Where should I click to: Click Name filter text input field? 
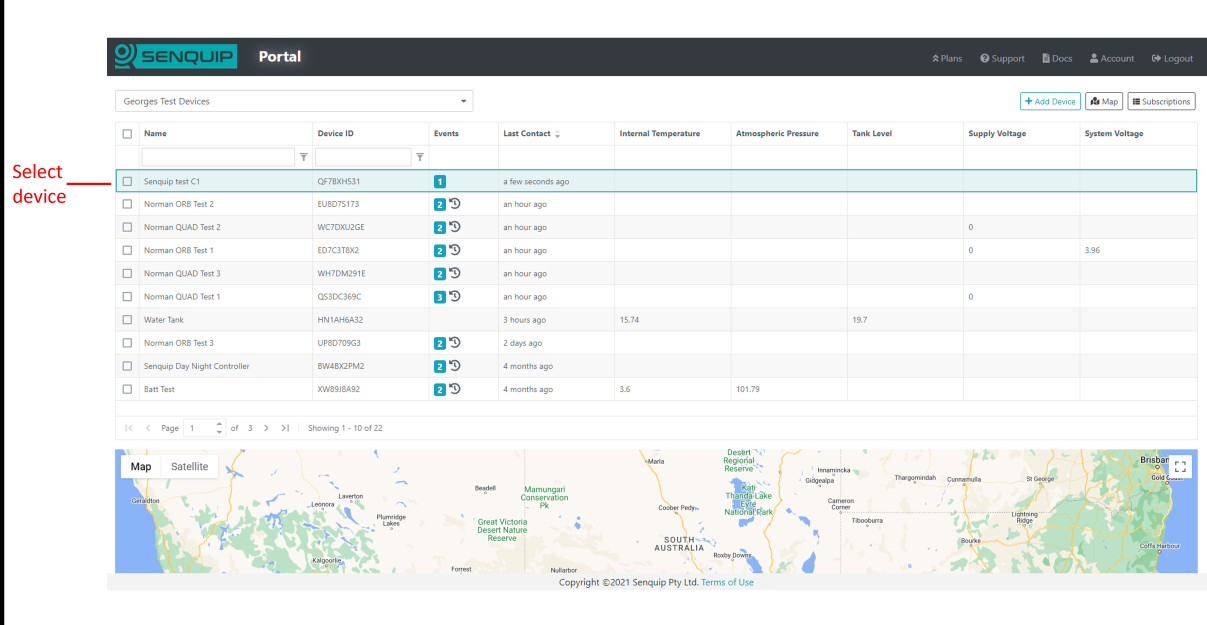219,157
